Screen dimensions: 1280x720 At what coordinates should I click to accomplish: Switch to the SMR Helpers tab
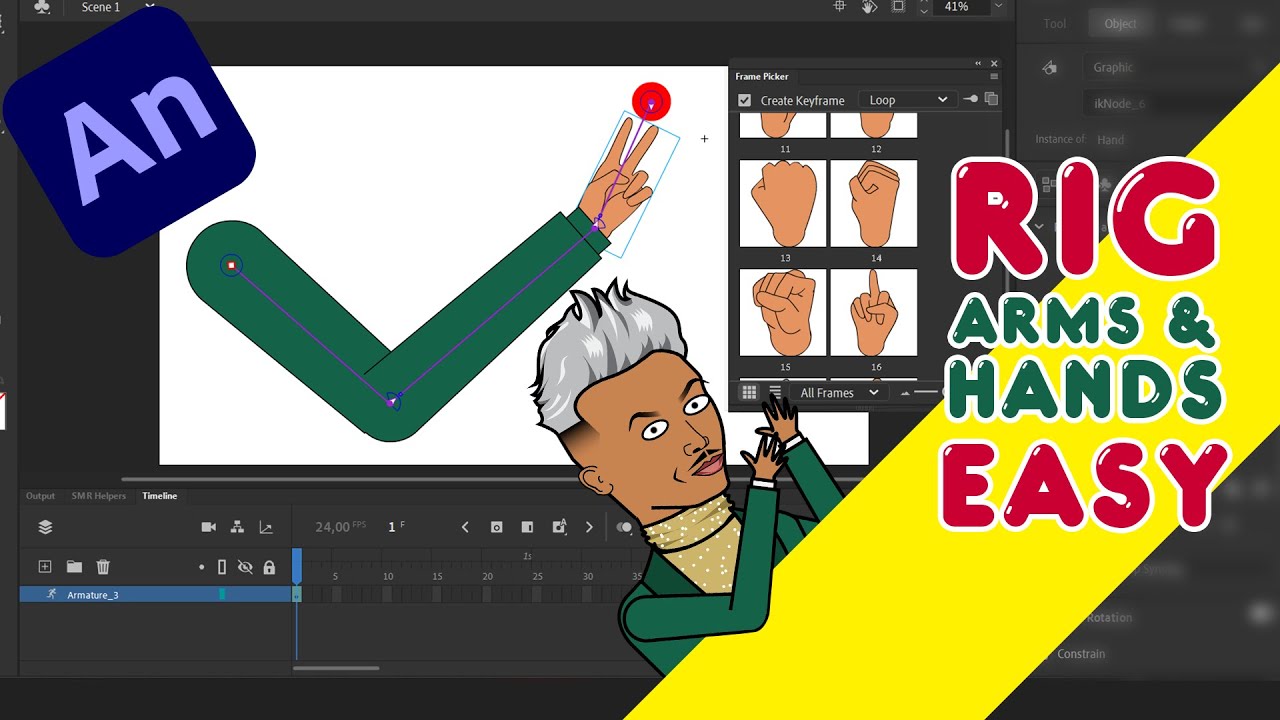[x=98, y=496]
